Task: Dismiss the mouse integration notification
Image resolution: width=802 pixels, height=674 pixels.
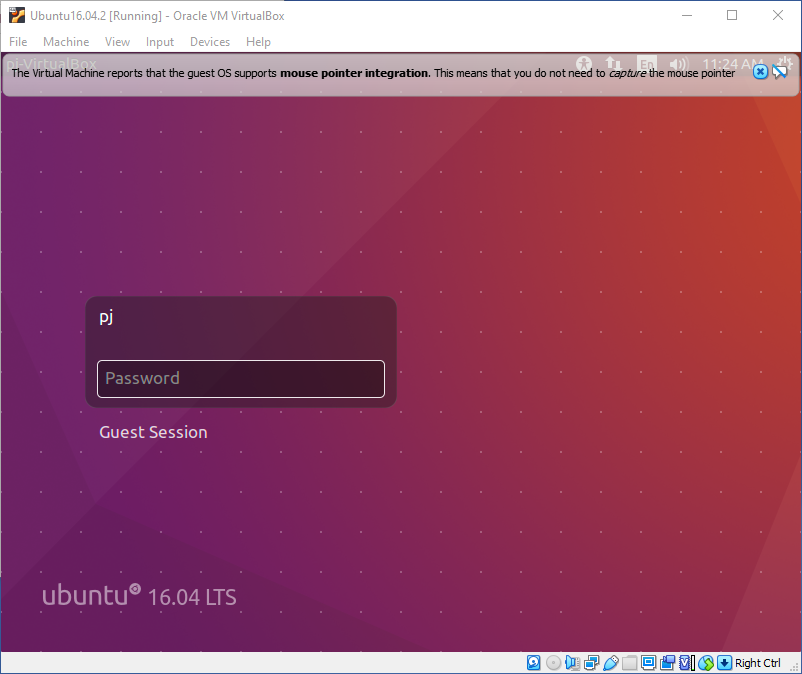Action: 760,72
